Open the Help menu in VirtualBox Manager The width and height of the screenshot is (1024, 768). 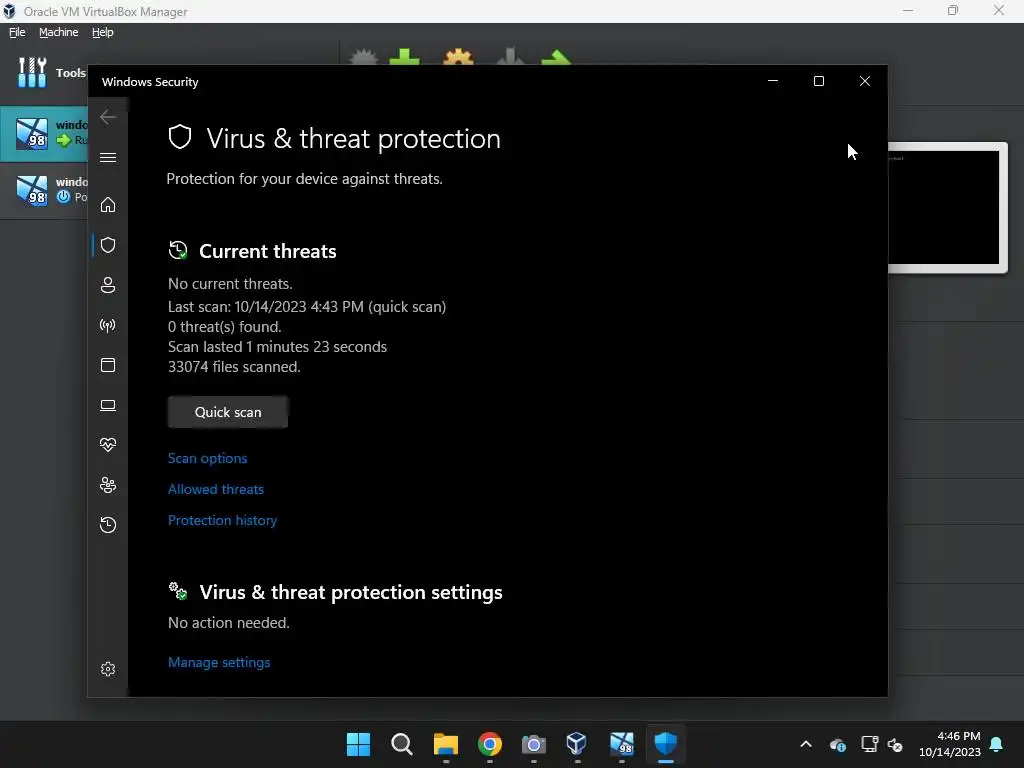pos(103,32)
